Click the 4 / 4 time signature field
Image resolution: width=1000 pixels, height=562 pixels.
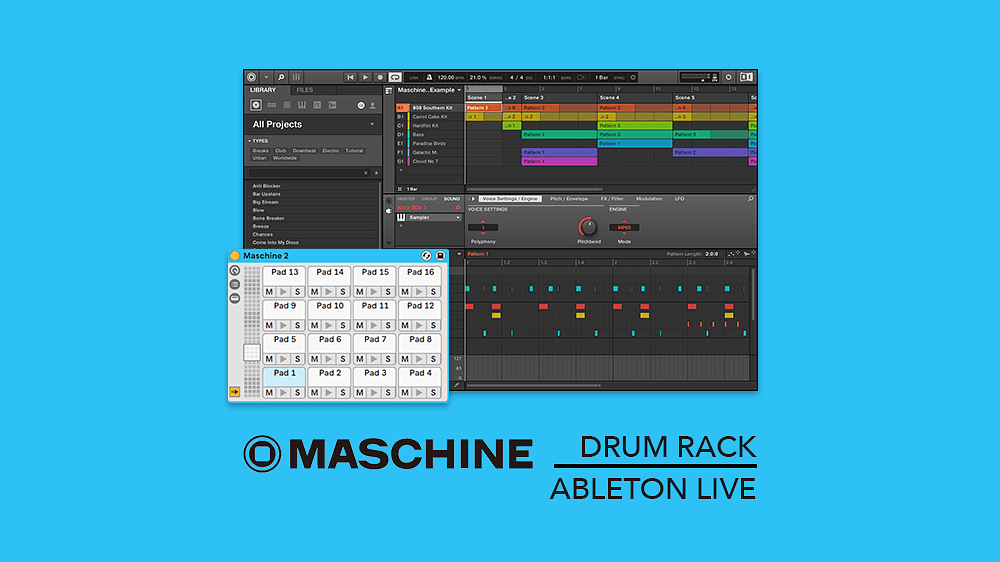pos(516,78)
